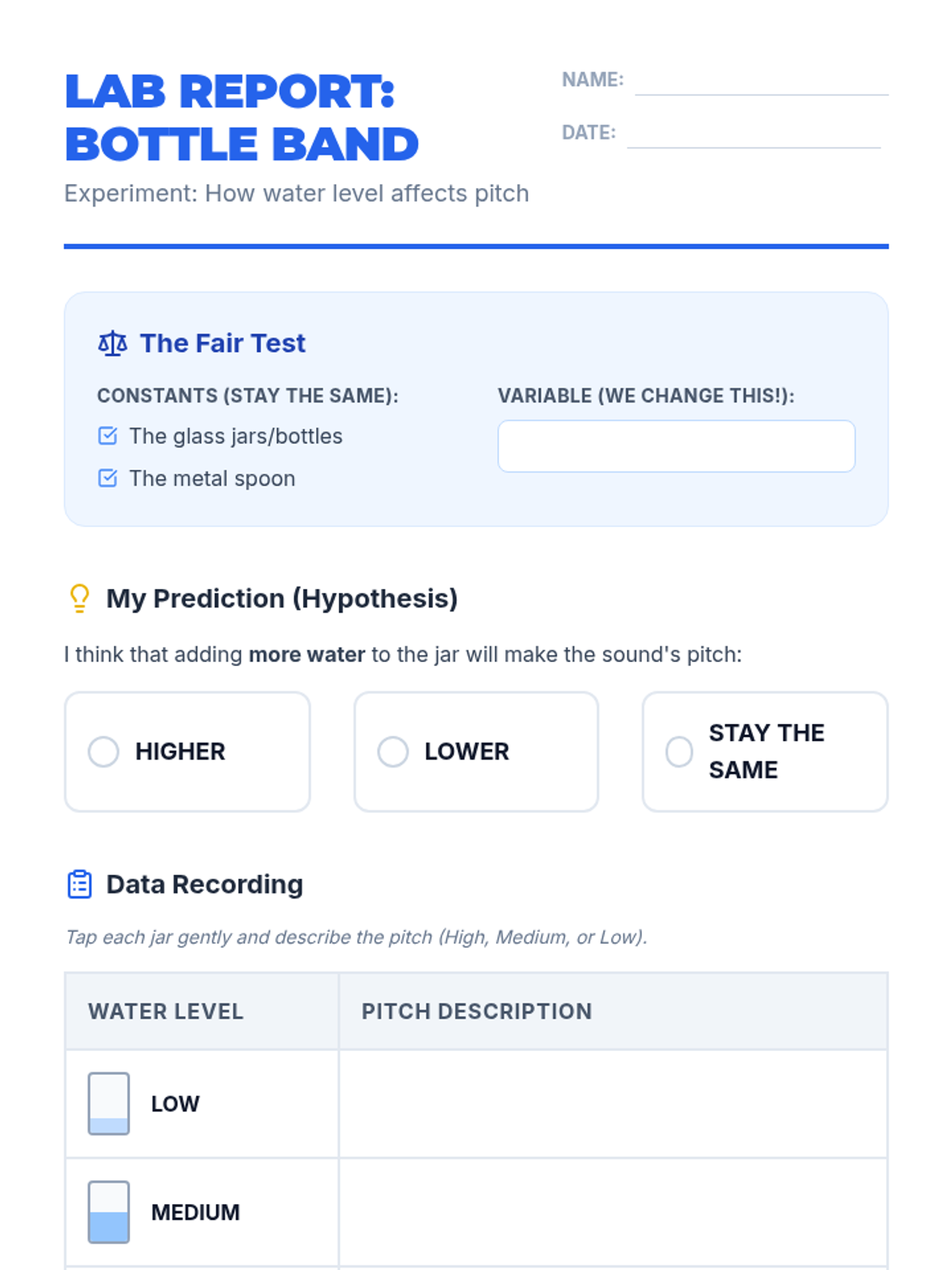Click the NAME line field
The height and width of the screenshot is (1270, 952).
point(761,83)
